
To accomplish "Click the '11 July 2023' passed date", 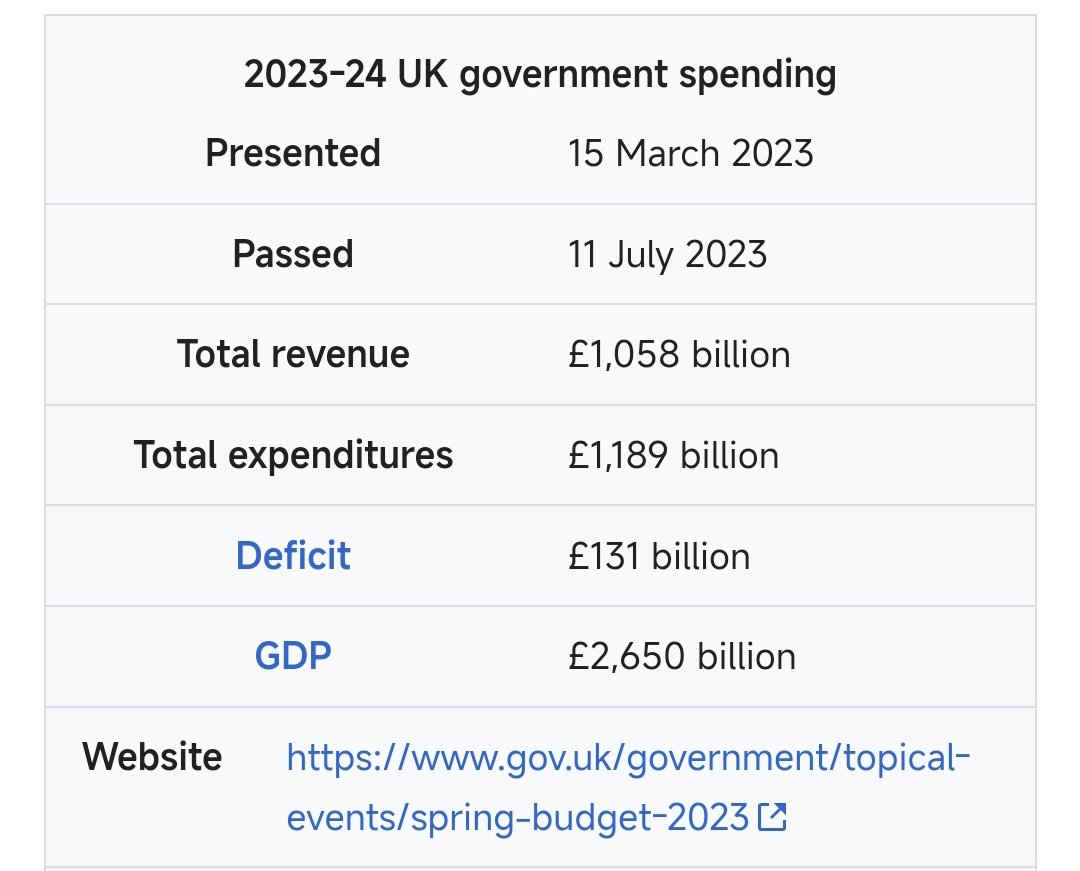I will [x=667, y=254].
